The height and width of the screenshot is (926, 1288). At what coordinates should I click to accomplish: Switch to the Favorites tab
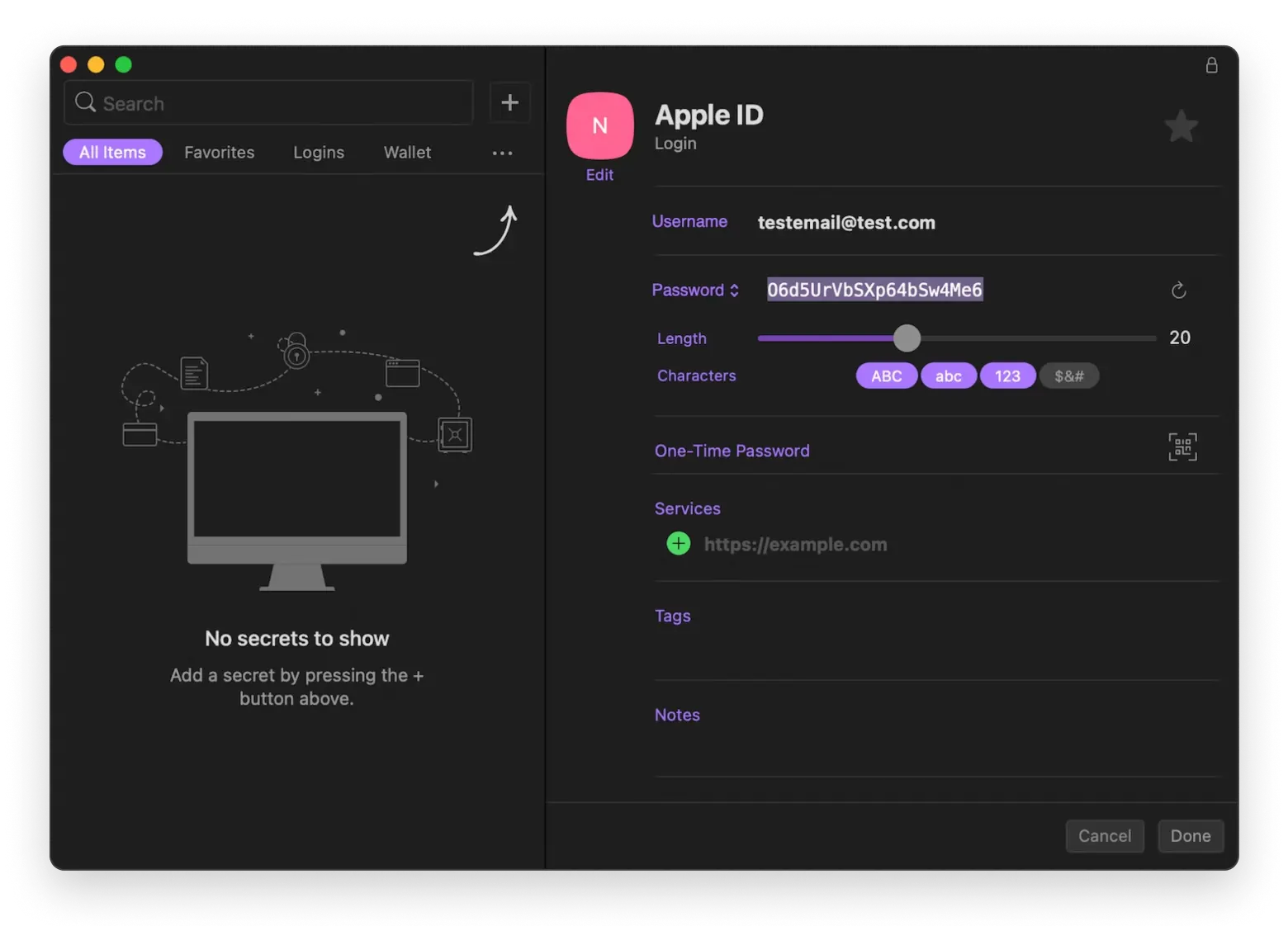(x=219, y=152)
